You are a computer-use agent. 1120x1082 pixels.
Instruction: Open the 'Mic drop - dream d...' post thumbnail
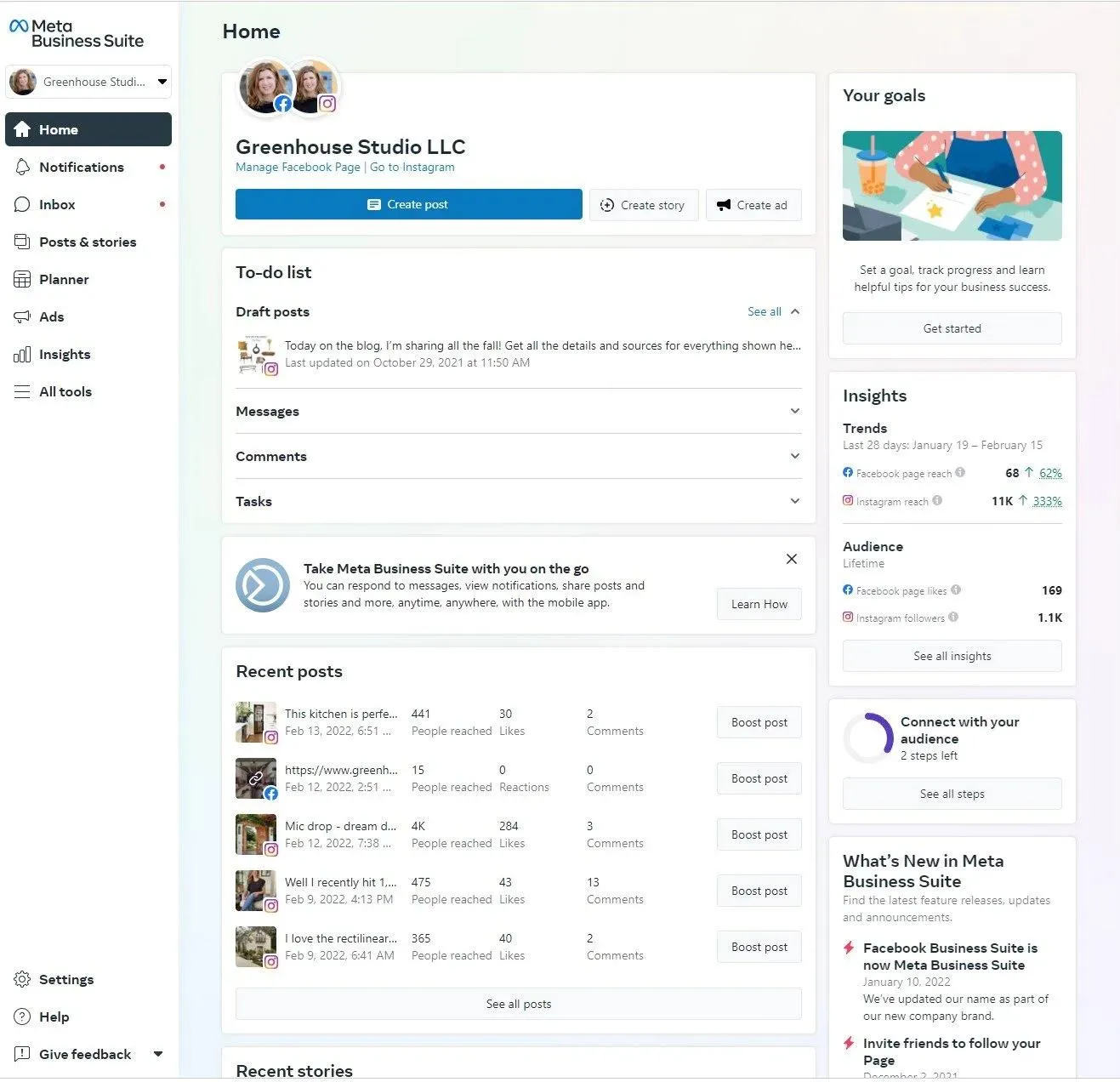pyautogui.click(x=256, y=834)
